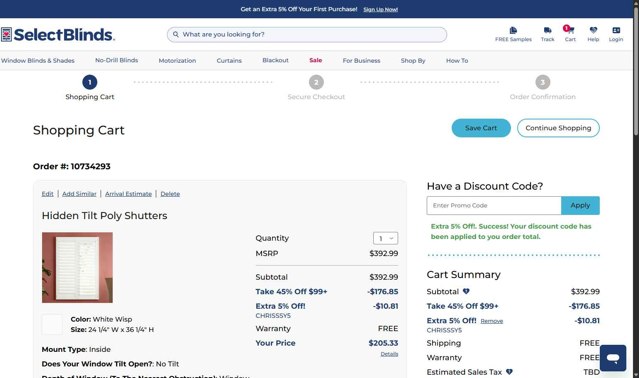Click the discount success message
Image resolution: width=639 pixels, height=378 pixels.
[x=511, y=231]
